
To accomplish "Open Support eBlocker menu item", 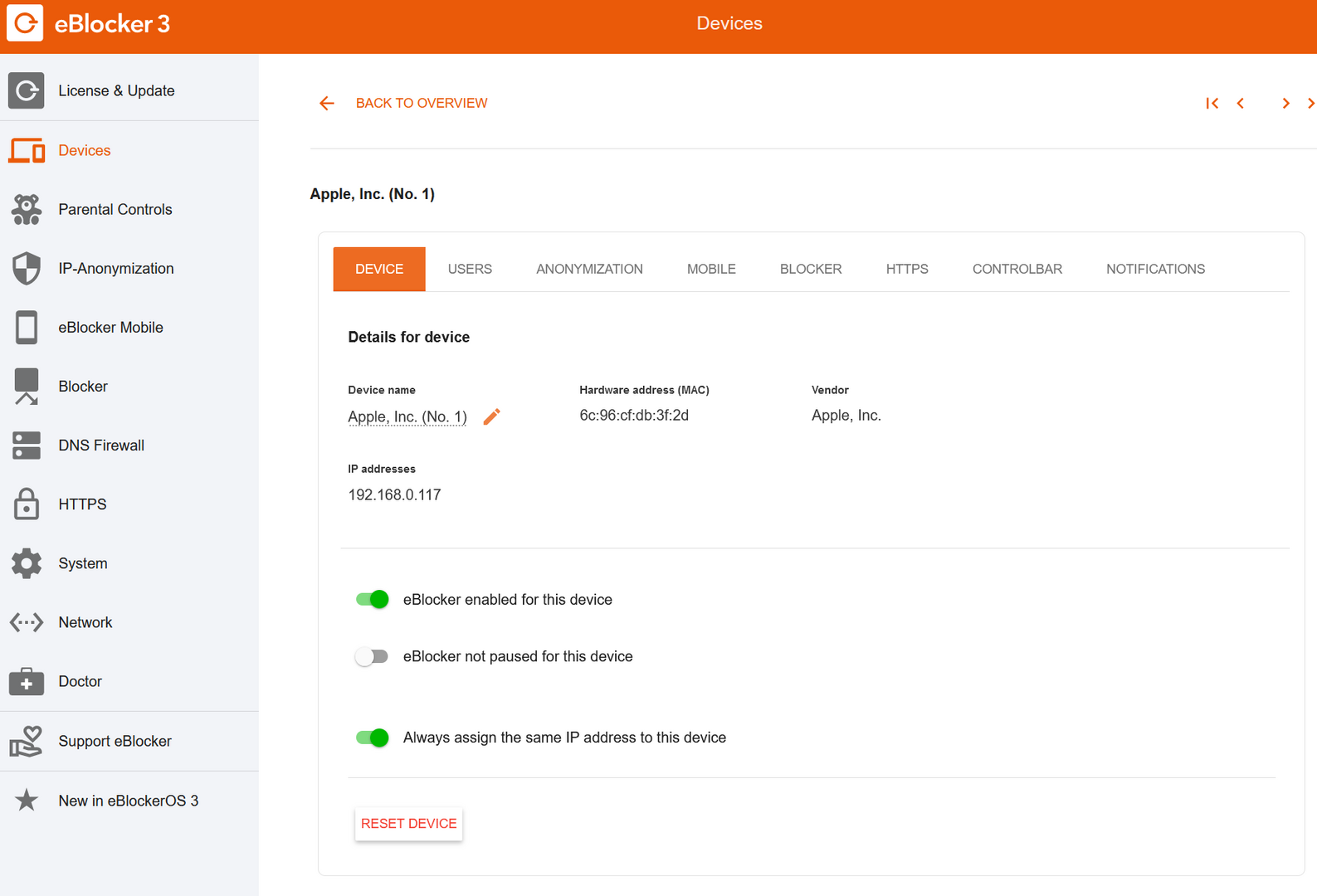I will [129, 741].
